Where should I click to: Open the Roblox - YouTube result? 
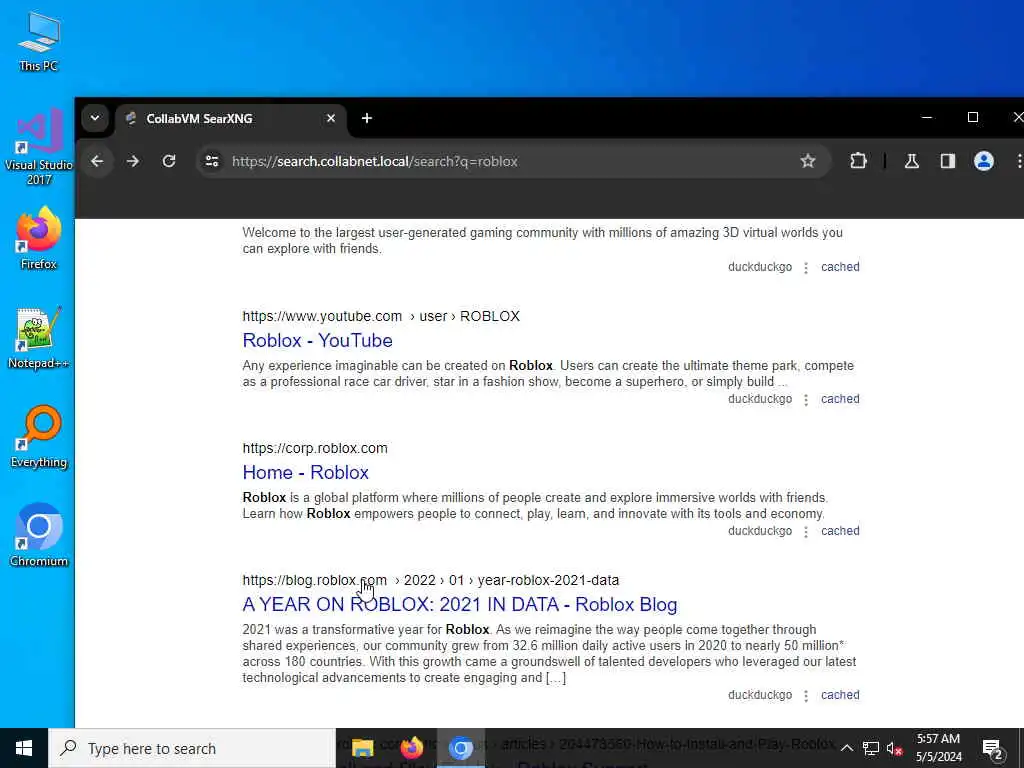[317, 340]
